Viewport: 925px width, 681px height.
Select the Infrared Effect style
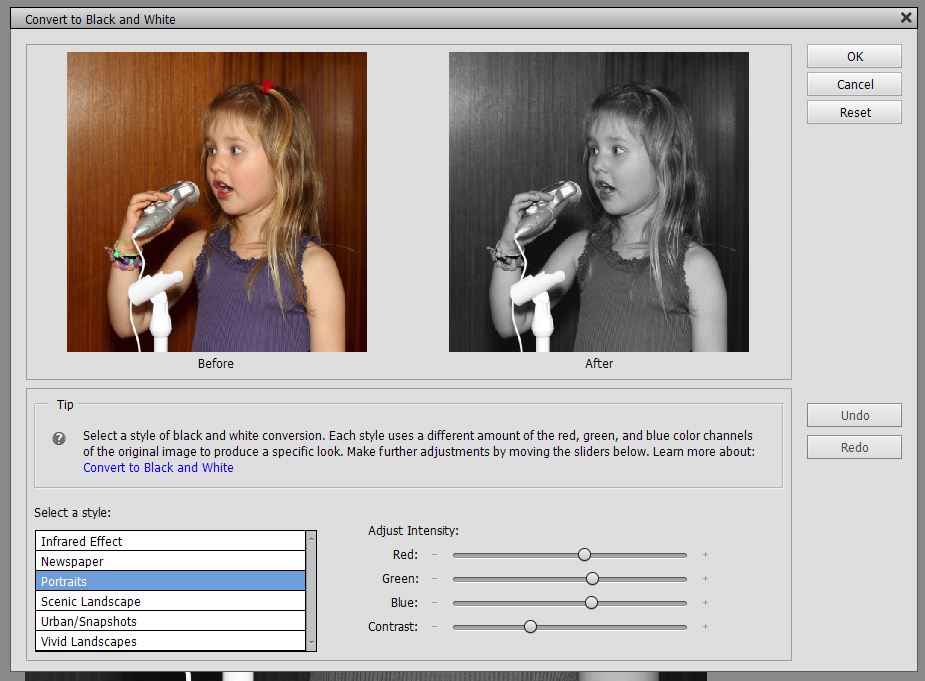(x=170, y=541)
